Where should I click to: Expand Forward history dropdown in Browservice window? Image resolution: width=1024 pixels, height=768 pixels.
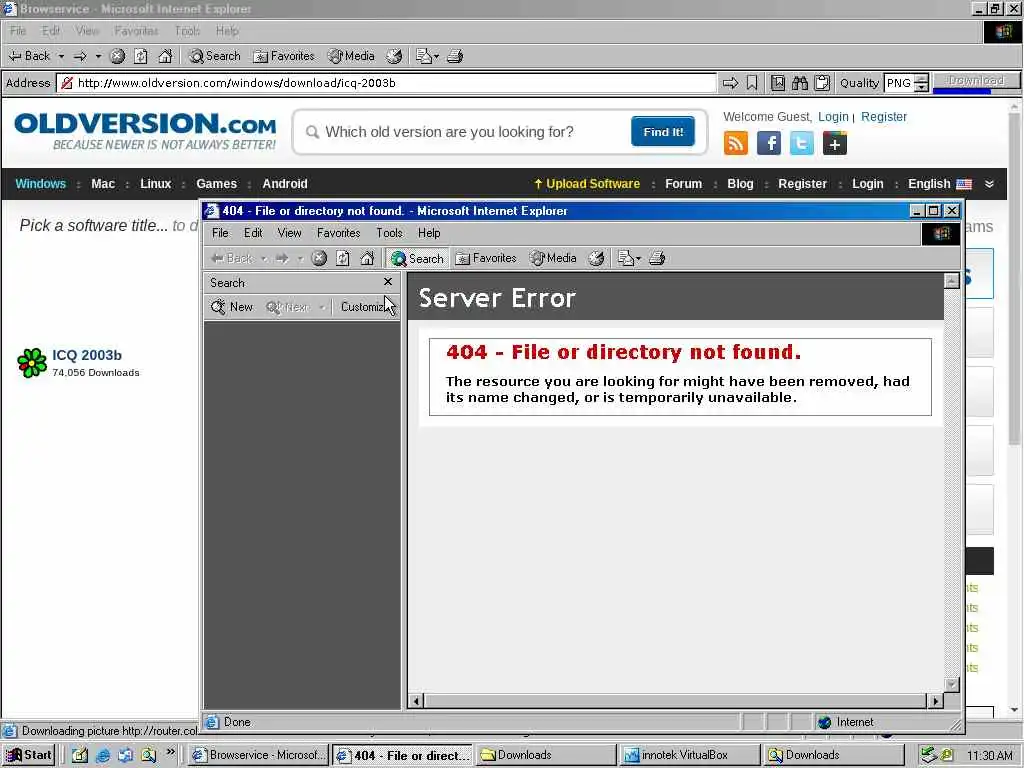coord(99,57)
